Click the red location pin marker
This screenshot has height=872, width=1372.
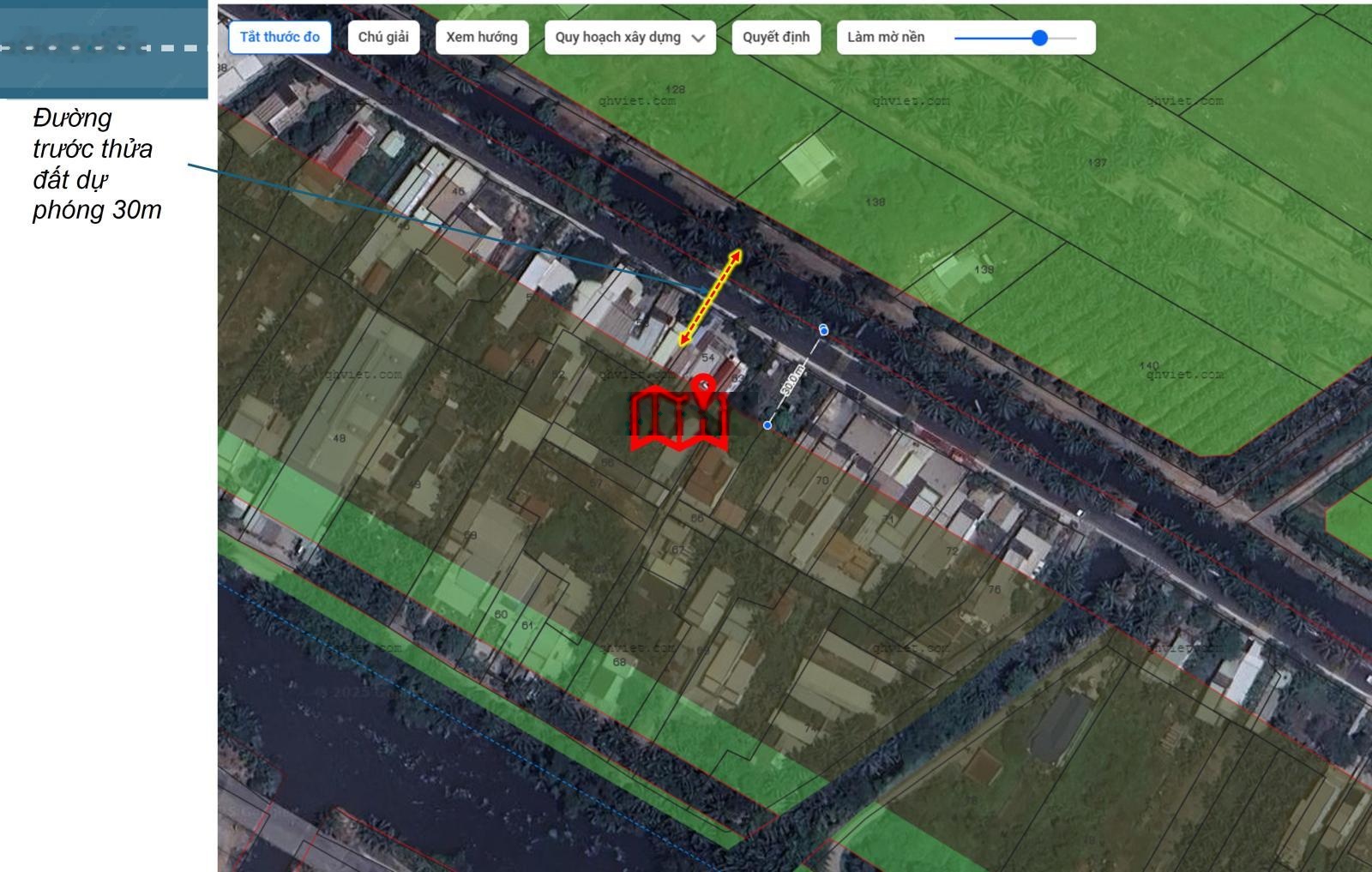(704, 391)
